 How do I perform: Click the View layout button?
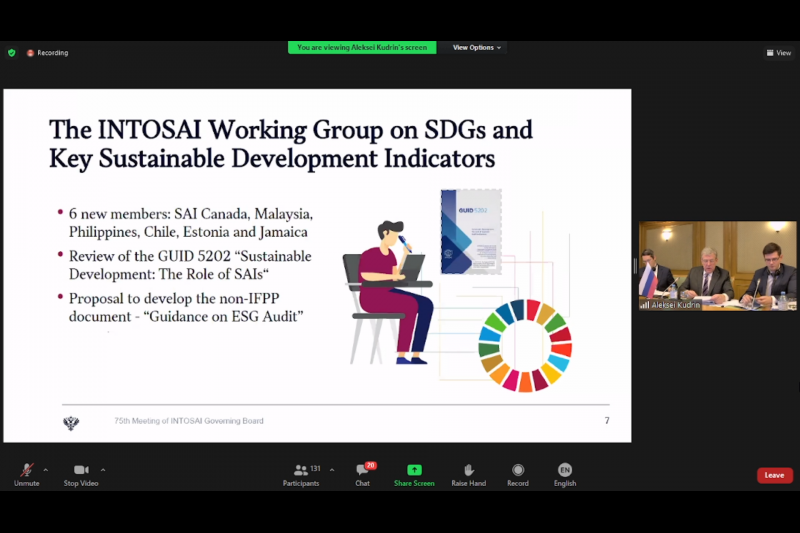[x=778, y=53]
